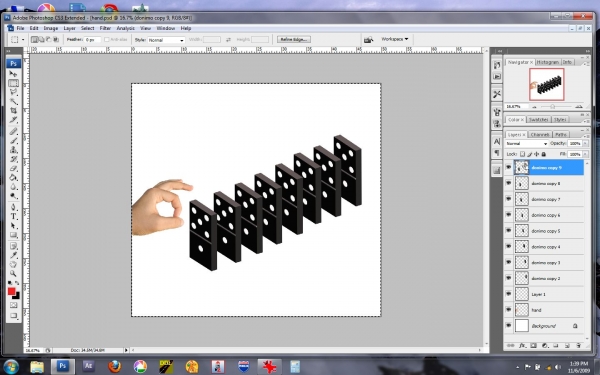Hide the domino copy 9 layer

pos(508,167)
